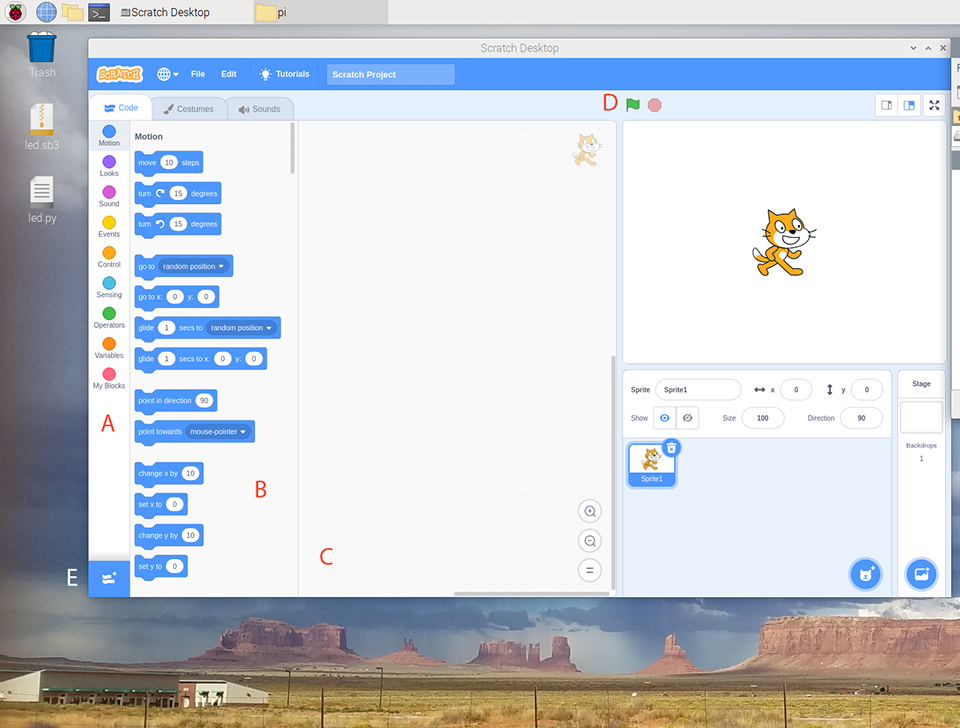Click the block palette vertical scrollbar

click(293, 148)
